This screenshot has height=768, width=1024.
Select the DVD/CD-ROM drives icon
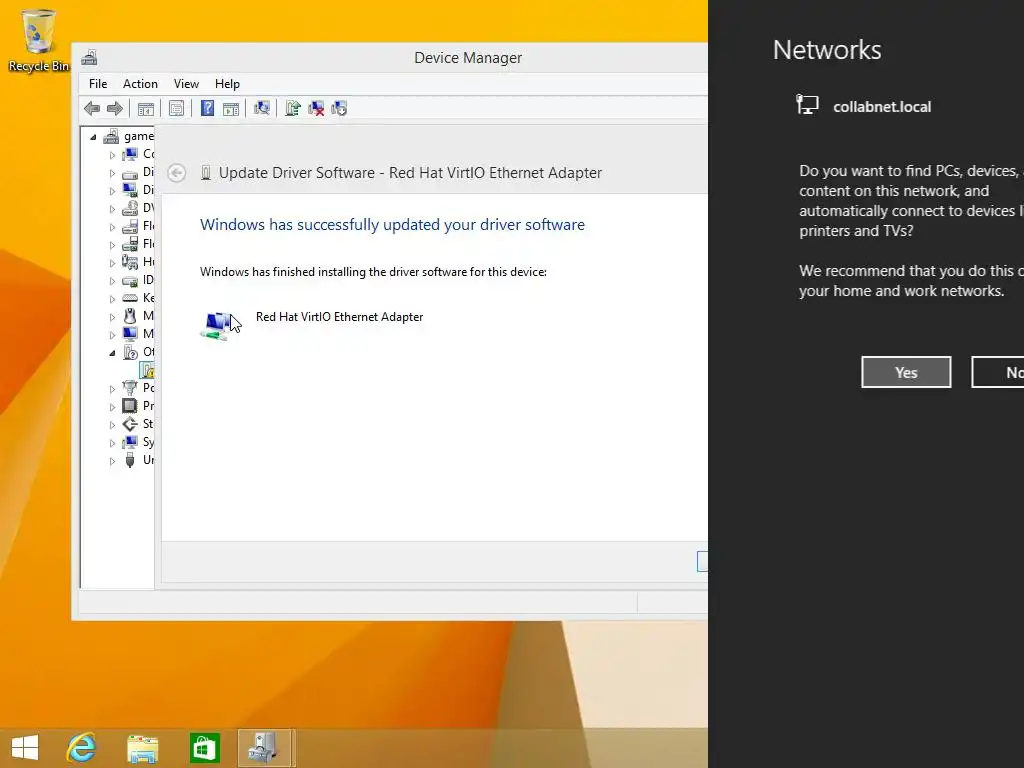pos(131,208)
